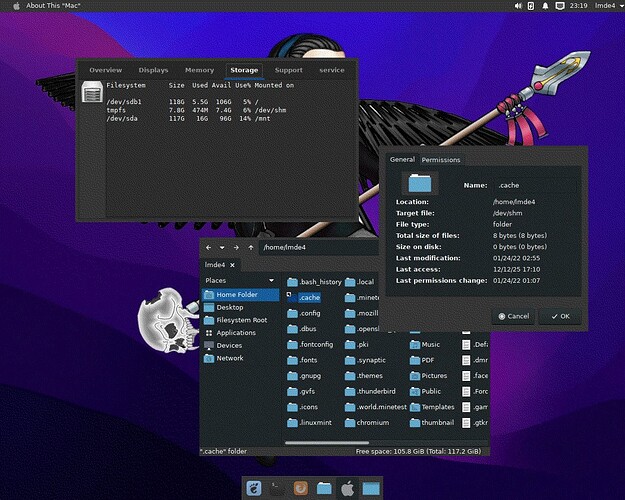625x500 pixels.
Task: Switch to the Permissions tab in properties dialog
Action: (441, 159)
